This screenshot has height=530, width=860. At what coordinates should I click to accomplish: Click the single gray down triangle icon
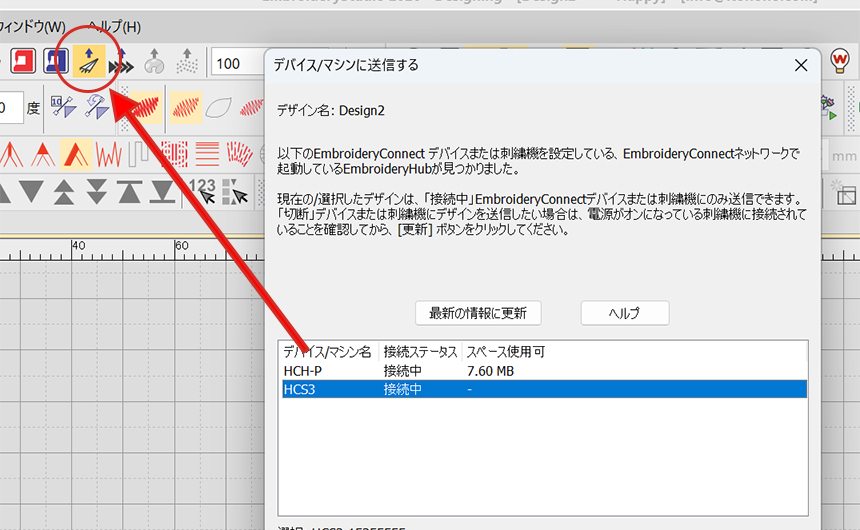(x=31, y=192)
